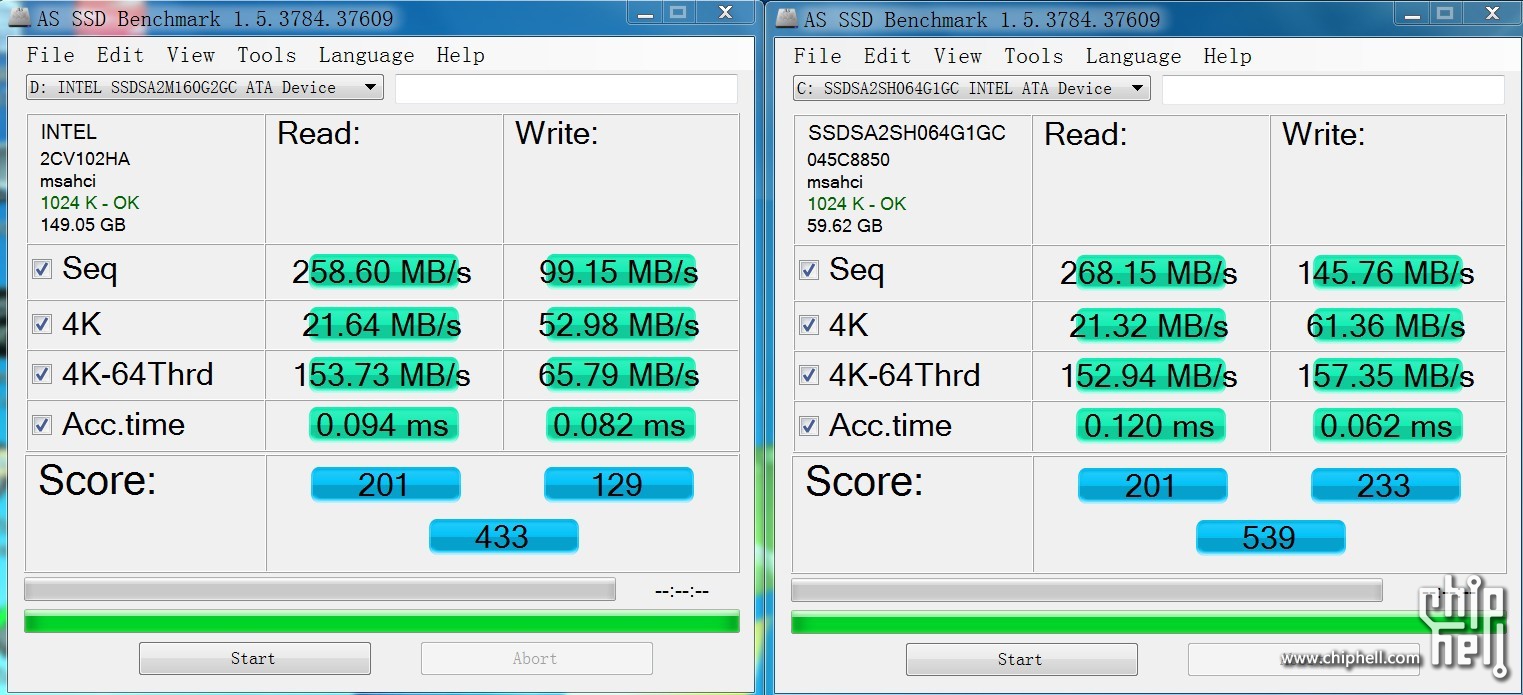Uncheck the 4K test in the D: drive window
Screen dimensions: 1523x695
[x=42, y=324]
